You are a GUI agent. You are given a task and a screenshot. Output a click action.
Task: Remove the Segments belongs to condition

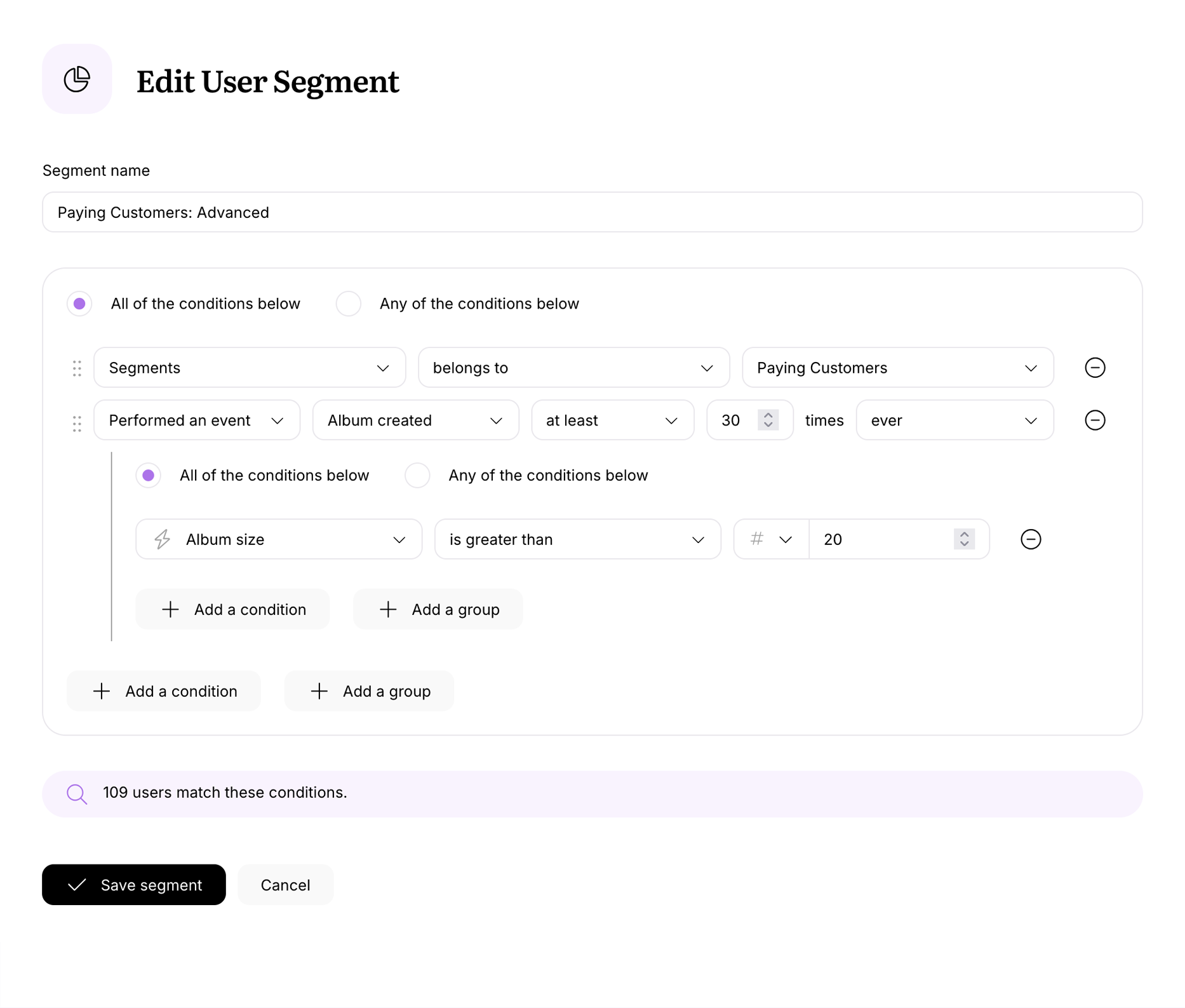click(x=1095, y=367)
